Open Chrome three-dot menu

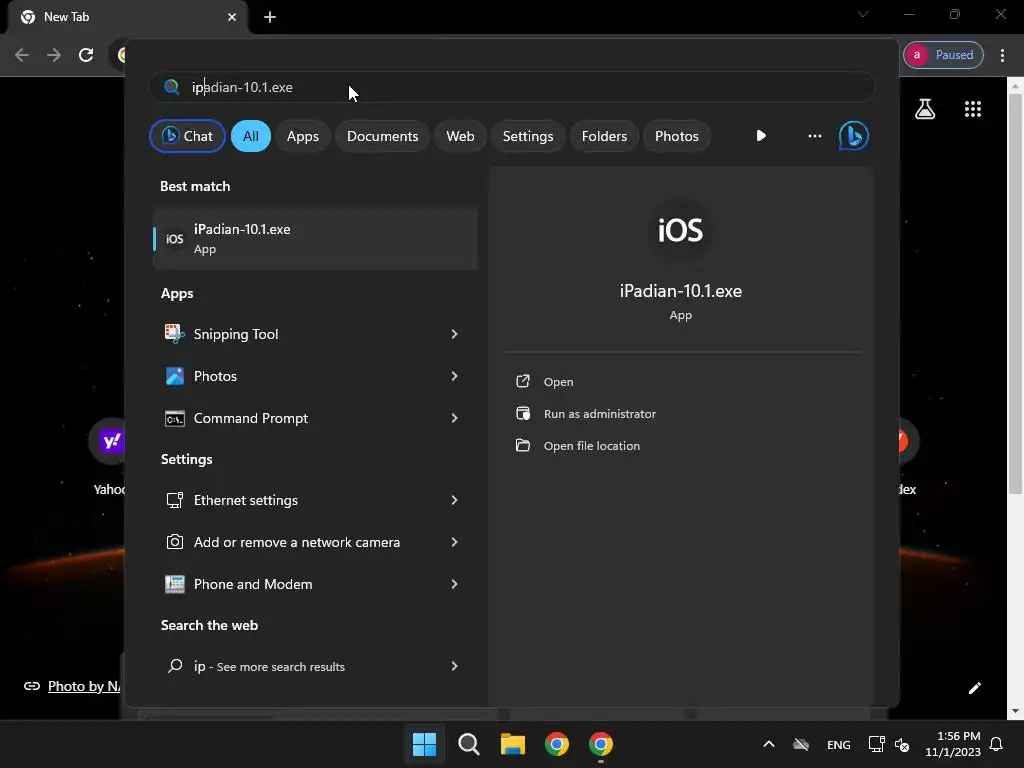pyautogui.click(x=1002, y=55)
